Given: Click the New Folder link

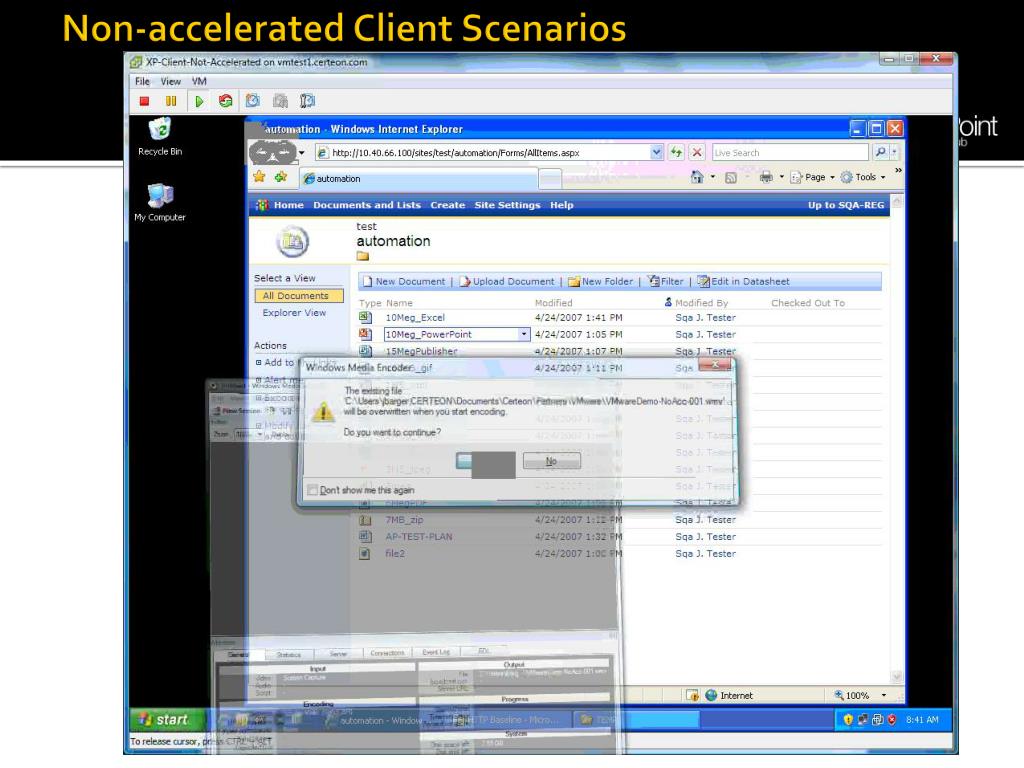Looking at the screenshot, I should [x=601, y=281].
